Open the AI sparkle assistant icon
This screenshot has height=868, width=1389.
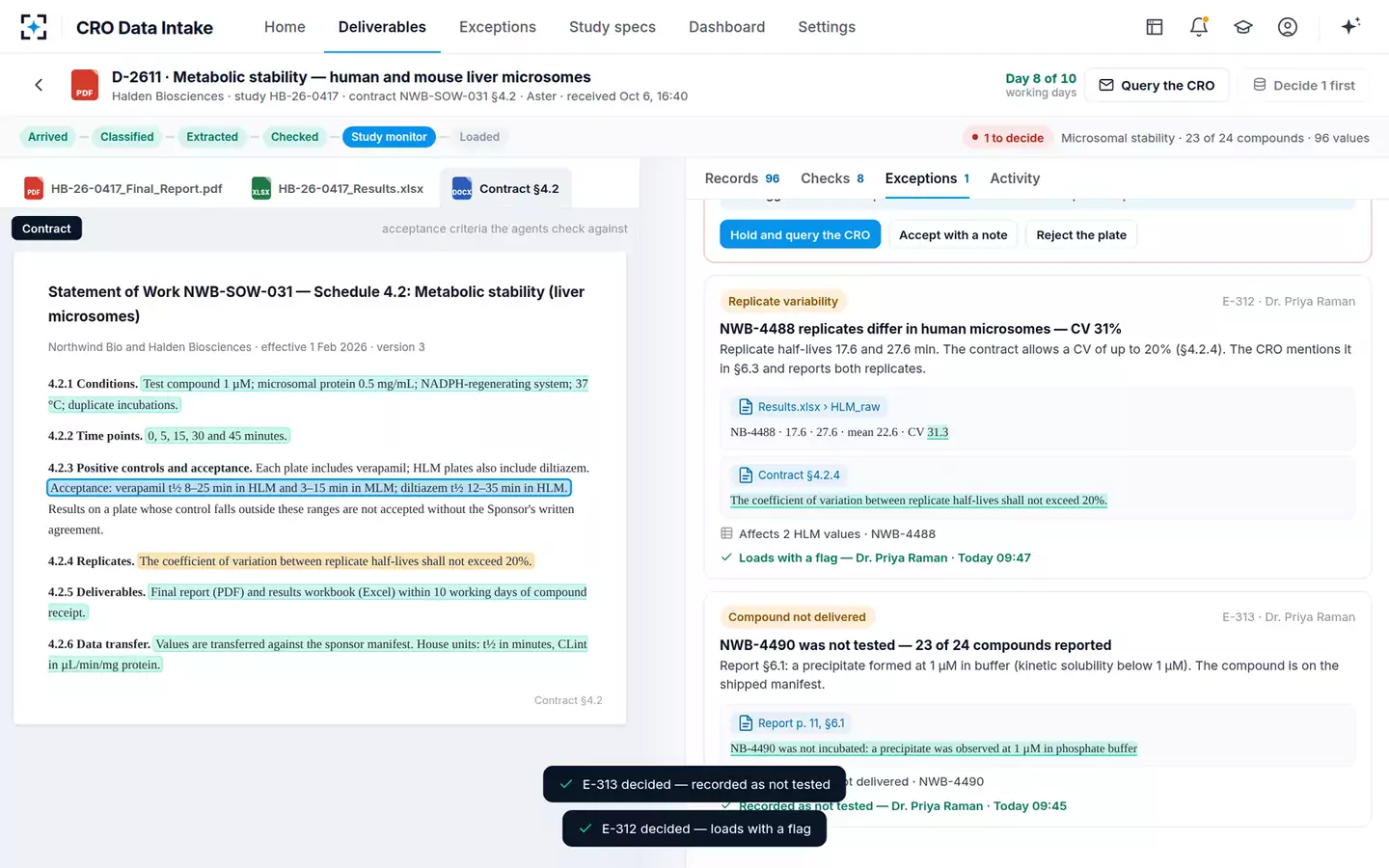[1350, 26]
